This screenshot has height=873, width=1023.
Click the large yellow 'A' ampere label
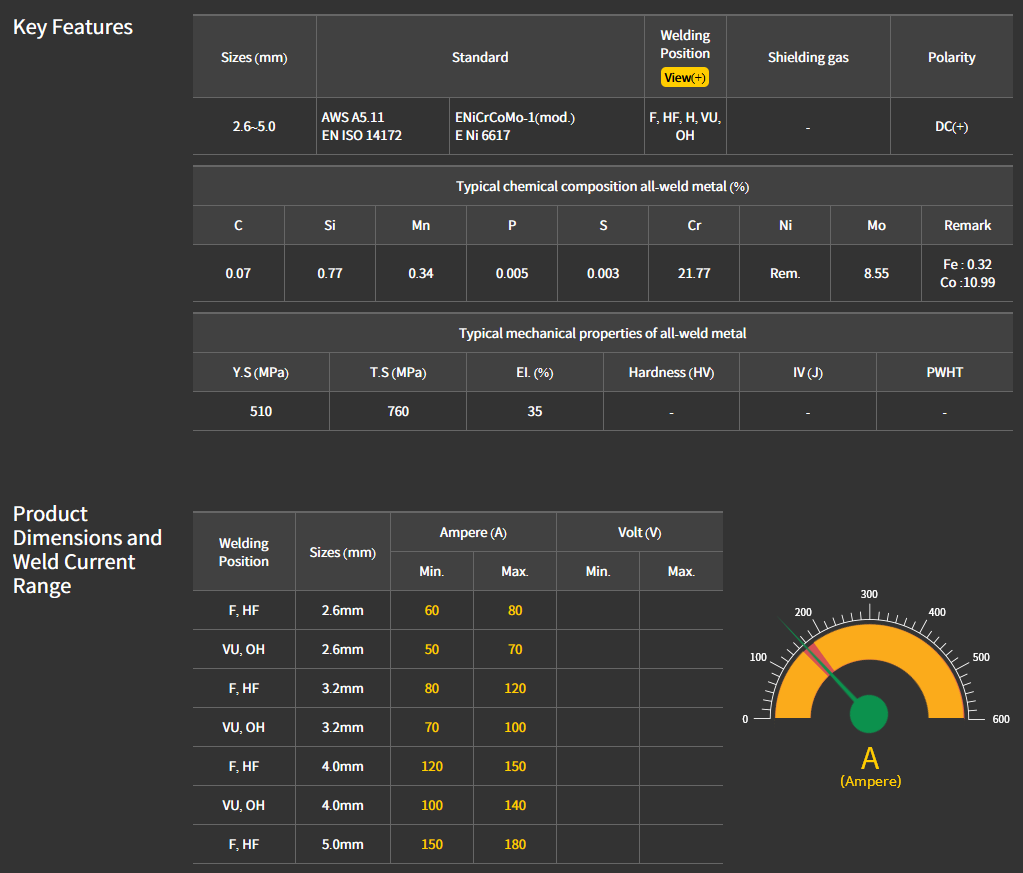(869, 758)
